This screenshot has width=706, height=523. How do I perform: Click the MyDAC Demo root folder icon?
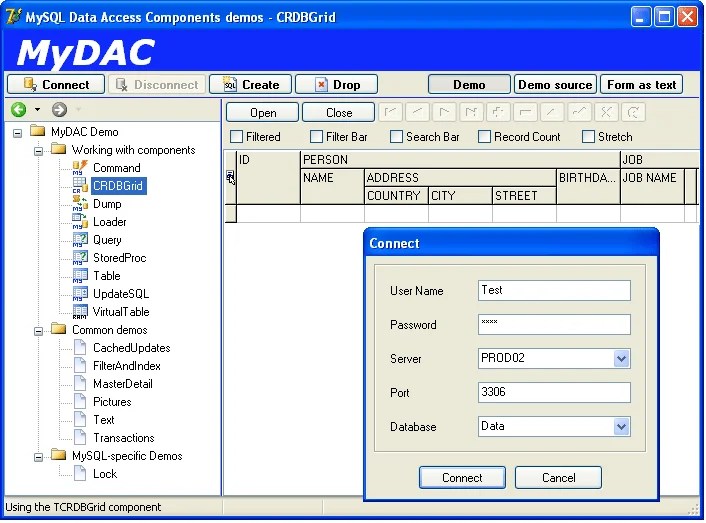click(38, 131)
